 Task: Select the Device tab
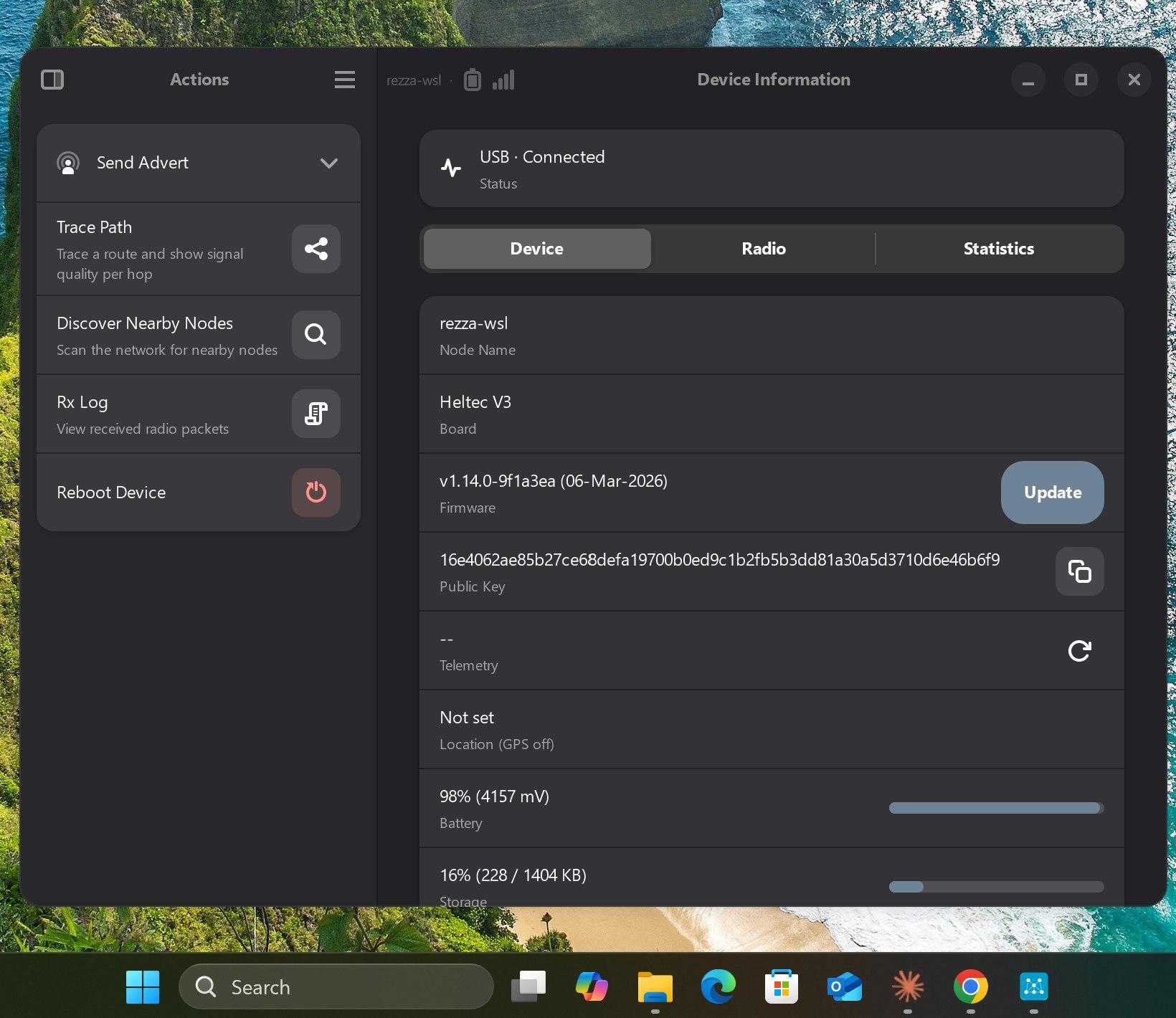pos(537,249)
